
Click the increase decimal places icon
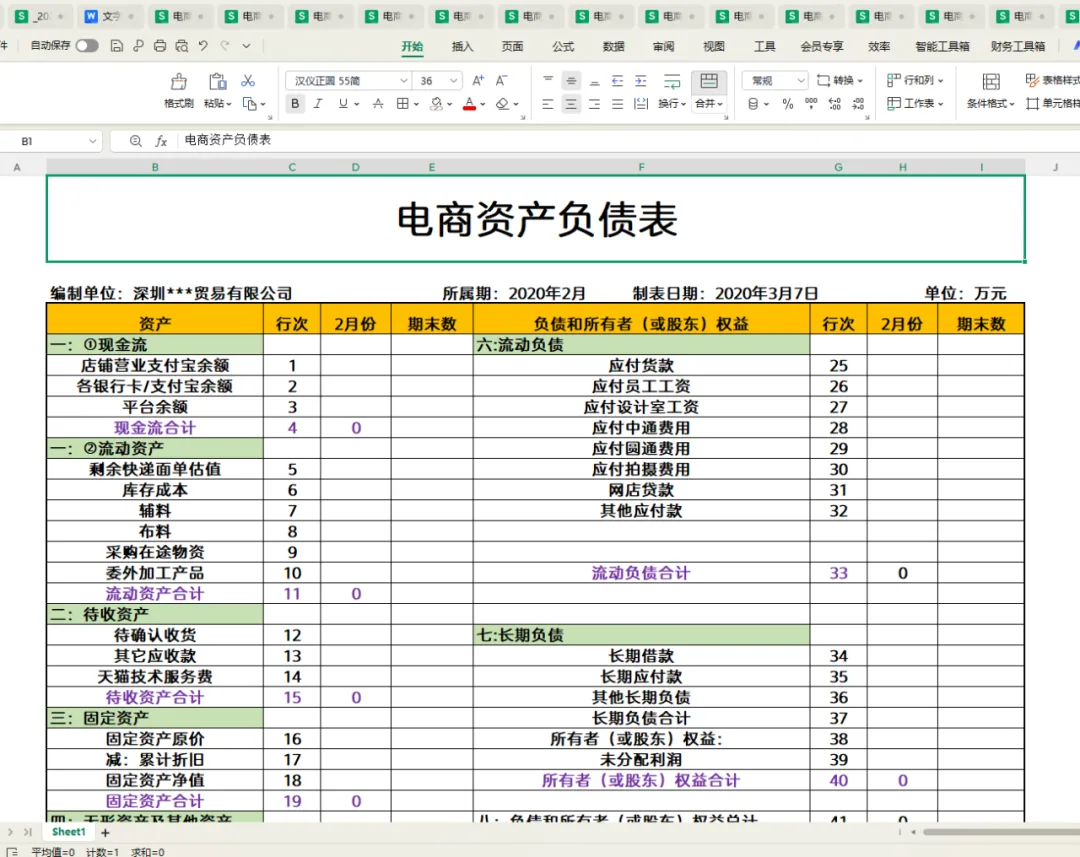835,104
